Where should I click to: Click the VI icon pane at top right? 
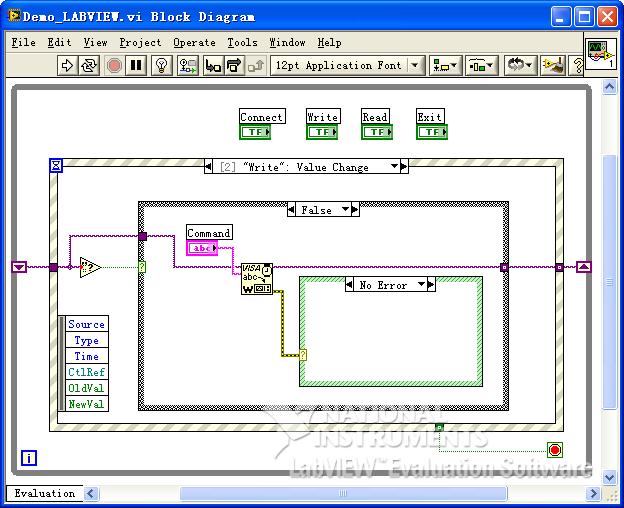coord(601,53)
